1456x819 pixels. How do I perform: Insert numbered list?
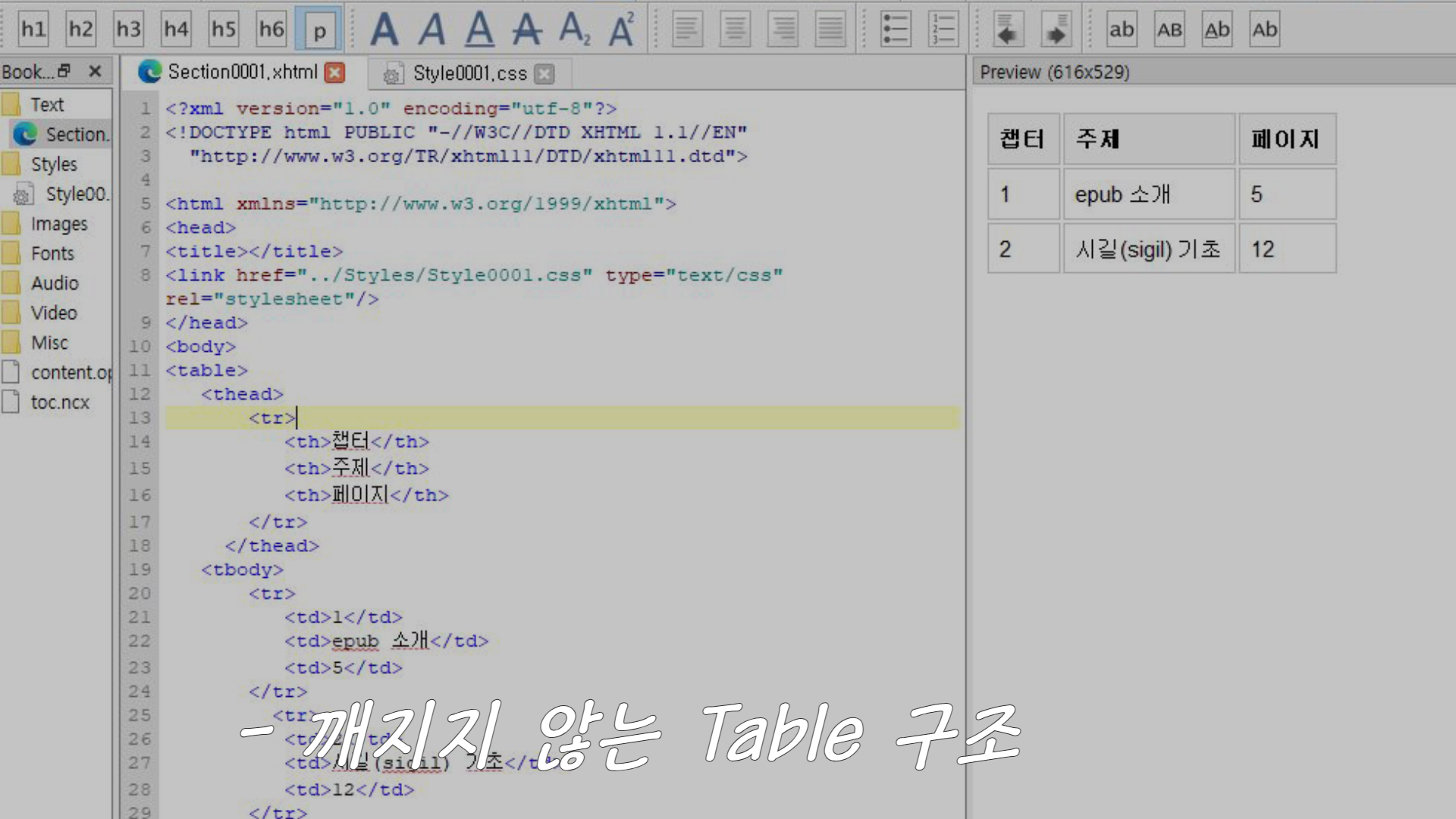coord(943,30)
